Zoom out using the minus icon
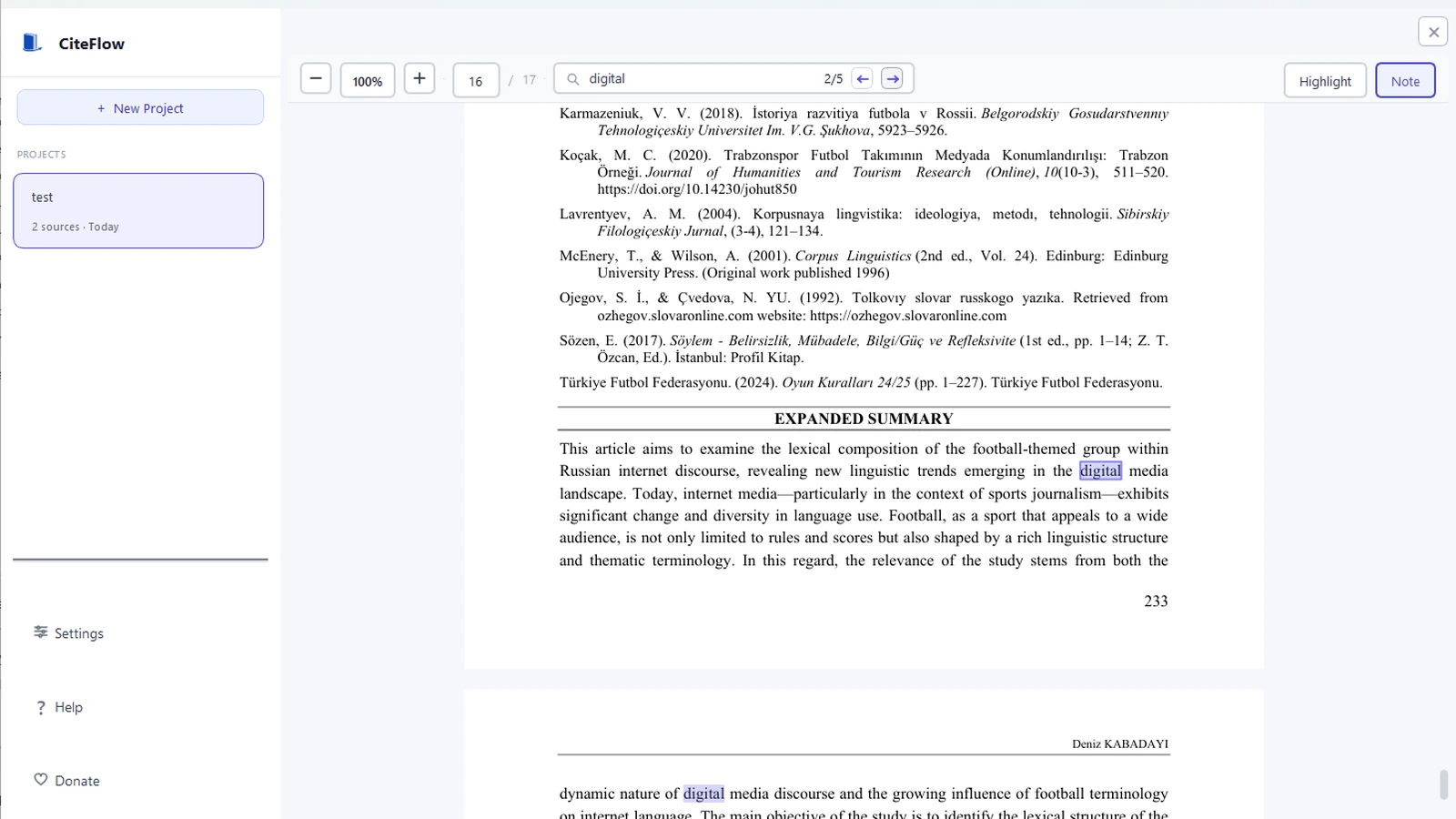This screenshot has height=819, width=1456. 315,79
